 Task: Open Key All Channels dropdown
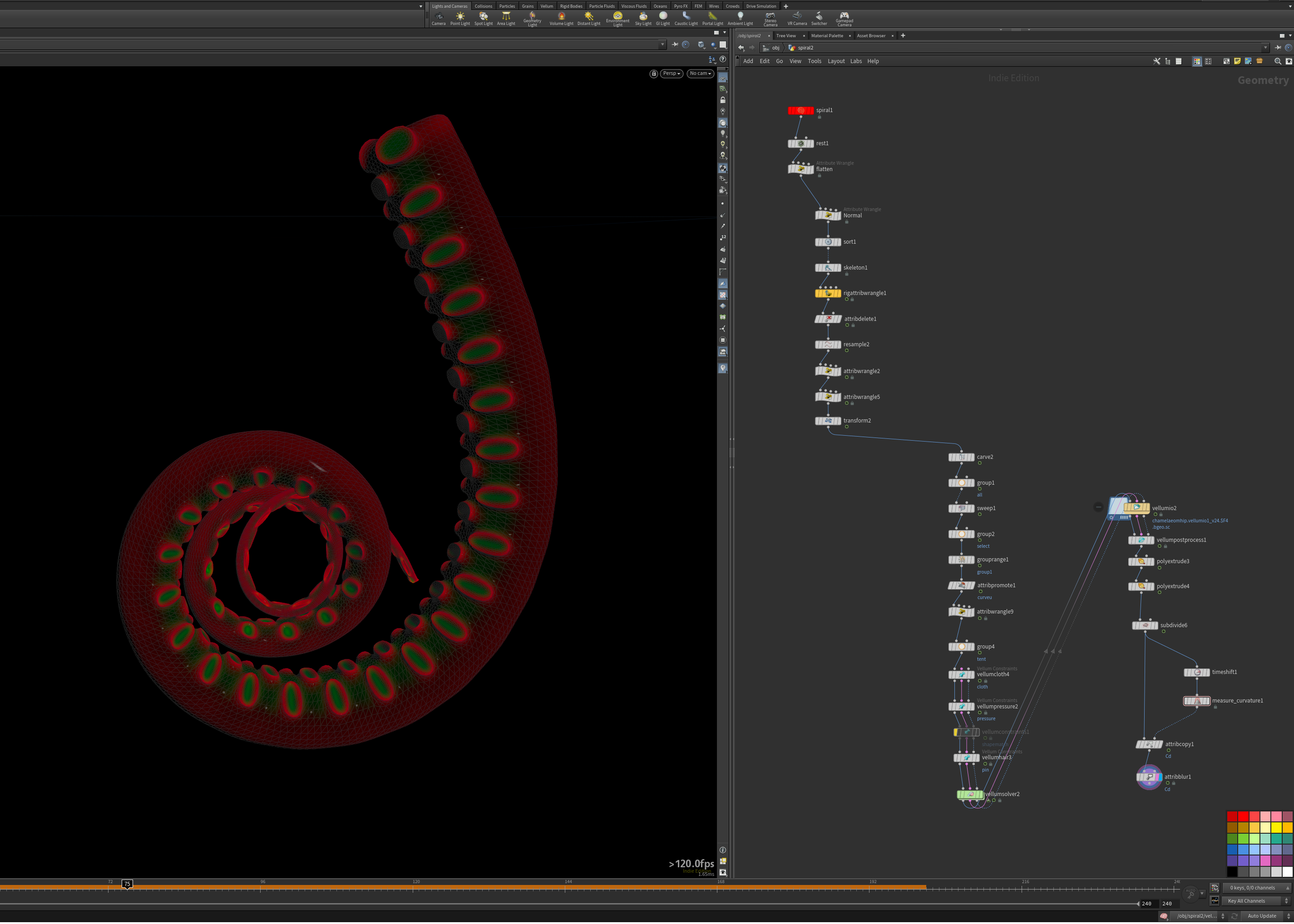pyautogui.click(x=1257, y=901)
